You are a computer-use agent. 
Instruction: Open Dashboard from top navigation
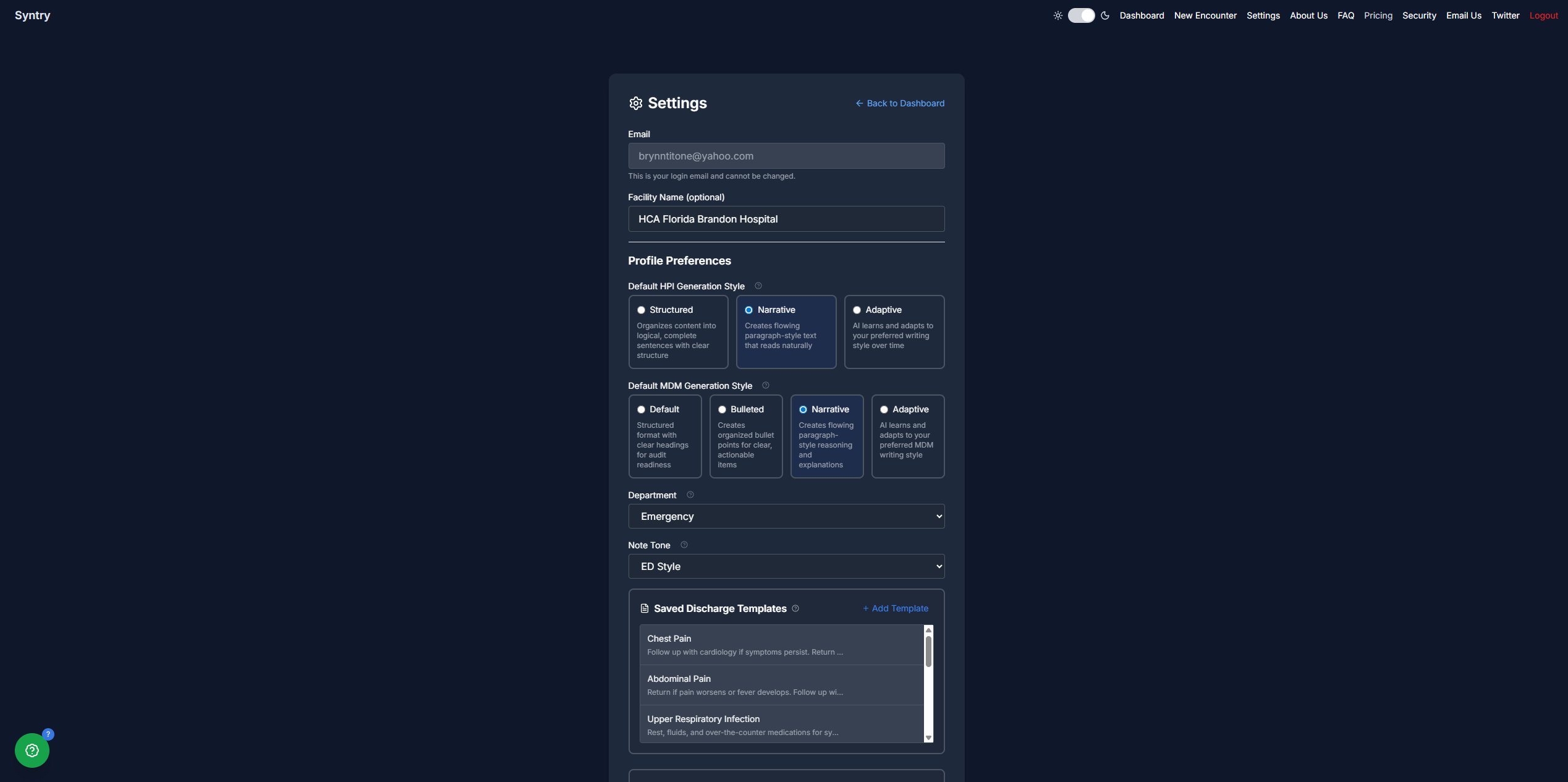point(1142,15)
